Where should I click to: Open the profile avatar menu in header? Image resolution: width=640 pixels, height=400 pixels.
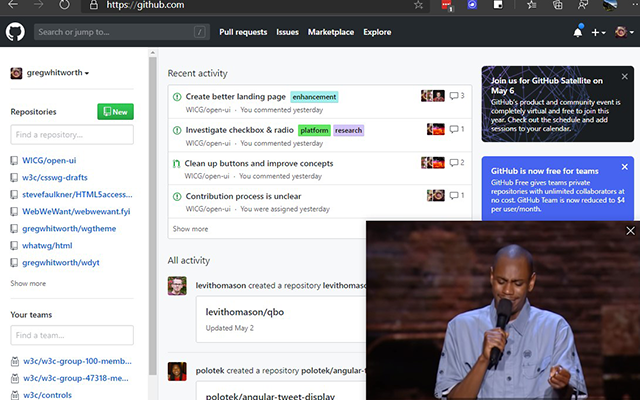click(624, 32)
